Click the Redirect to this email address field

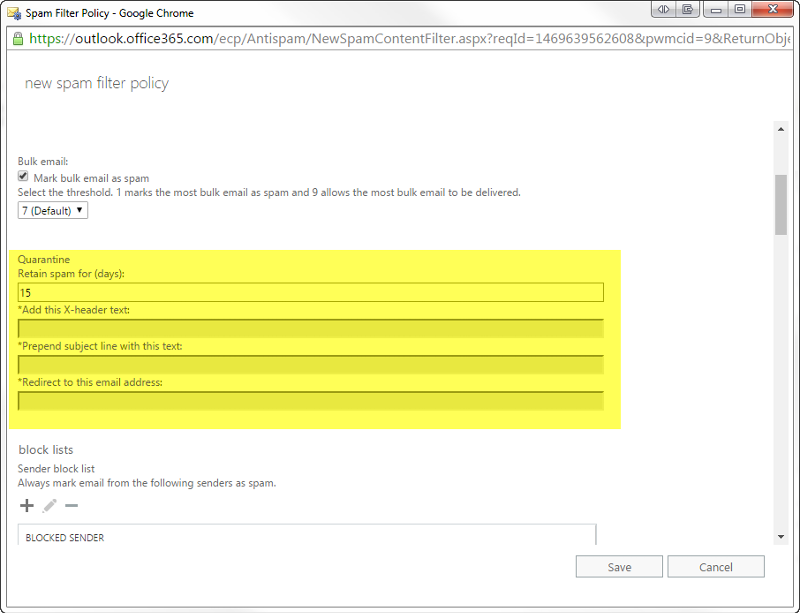(311, 401)
